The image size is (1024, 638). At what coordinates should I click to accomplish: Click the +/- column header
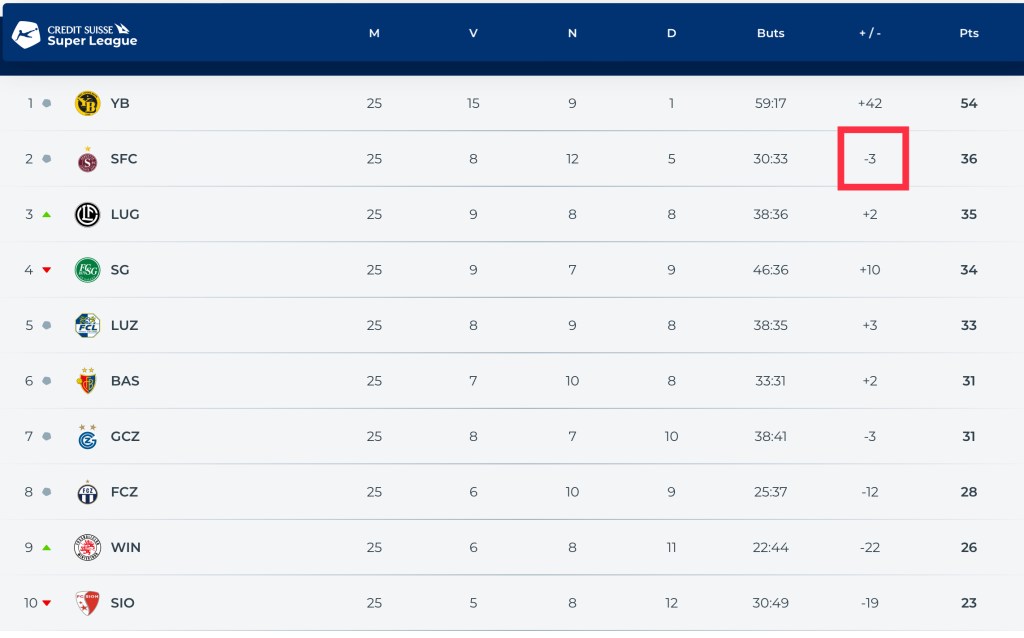[869, 33]
